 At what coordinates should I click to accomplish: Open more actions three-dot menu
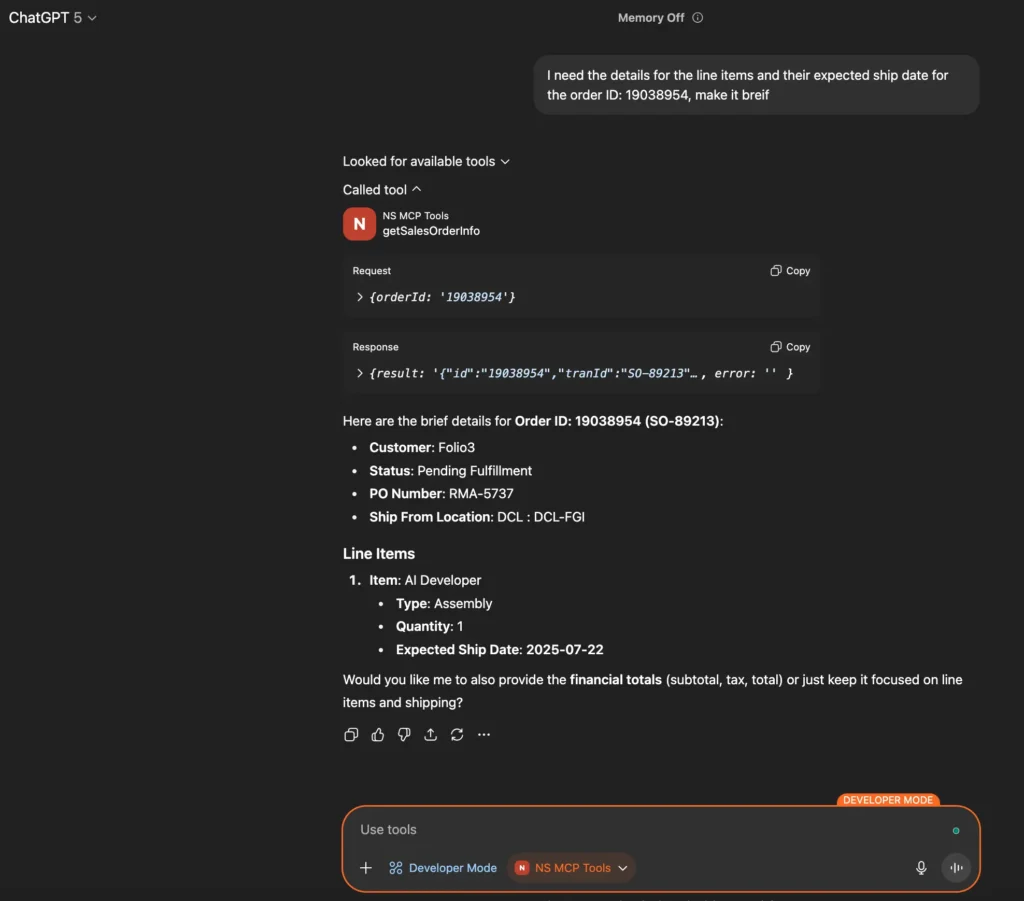coord(484,735)
